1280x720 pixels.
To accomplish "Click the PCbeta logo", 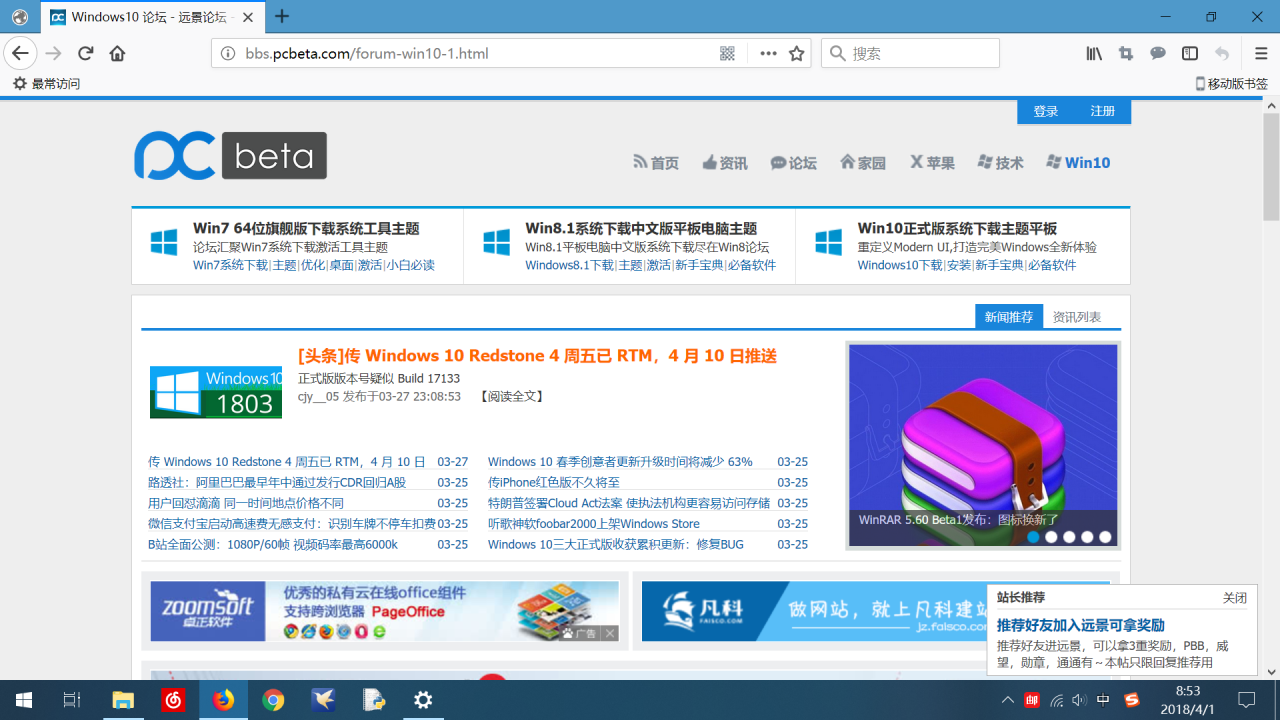I will pos(230,156).
